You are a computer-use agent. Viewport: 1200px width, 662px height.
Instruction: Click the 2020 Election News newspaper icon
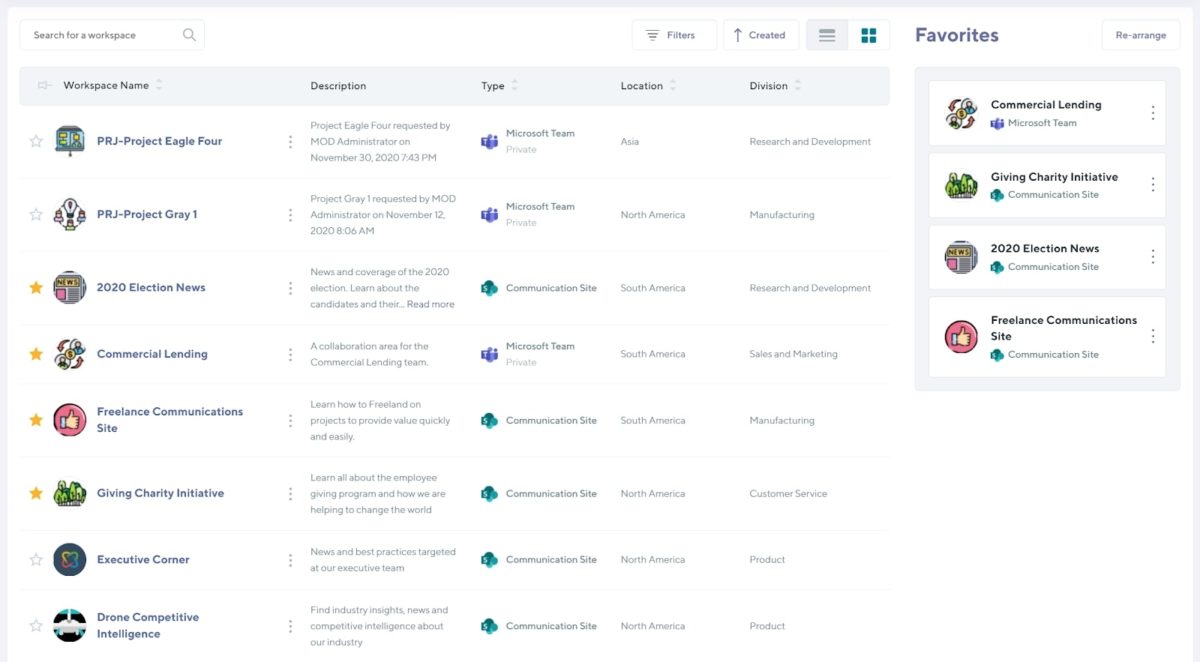(69, 287)
